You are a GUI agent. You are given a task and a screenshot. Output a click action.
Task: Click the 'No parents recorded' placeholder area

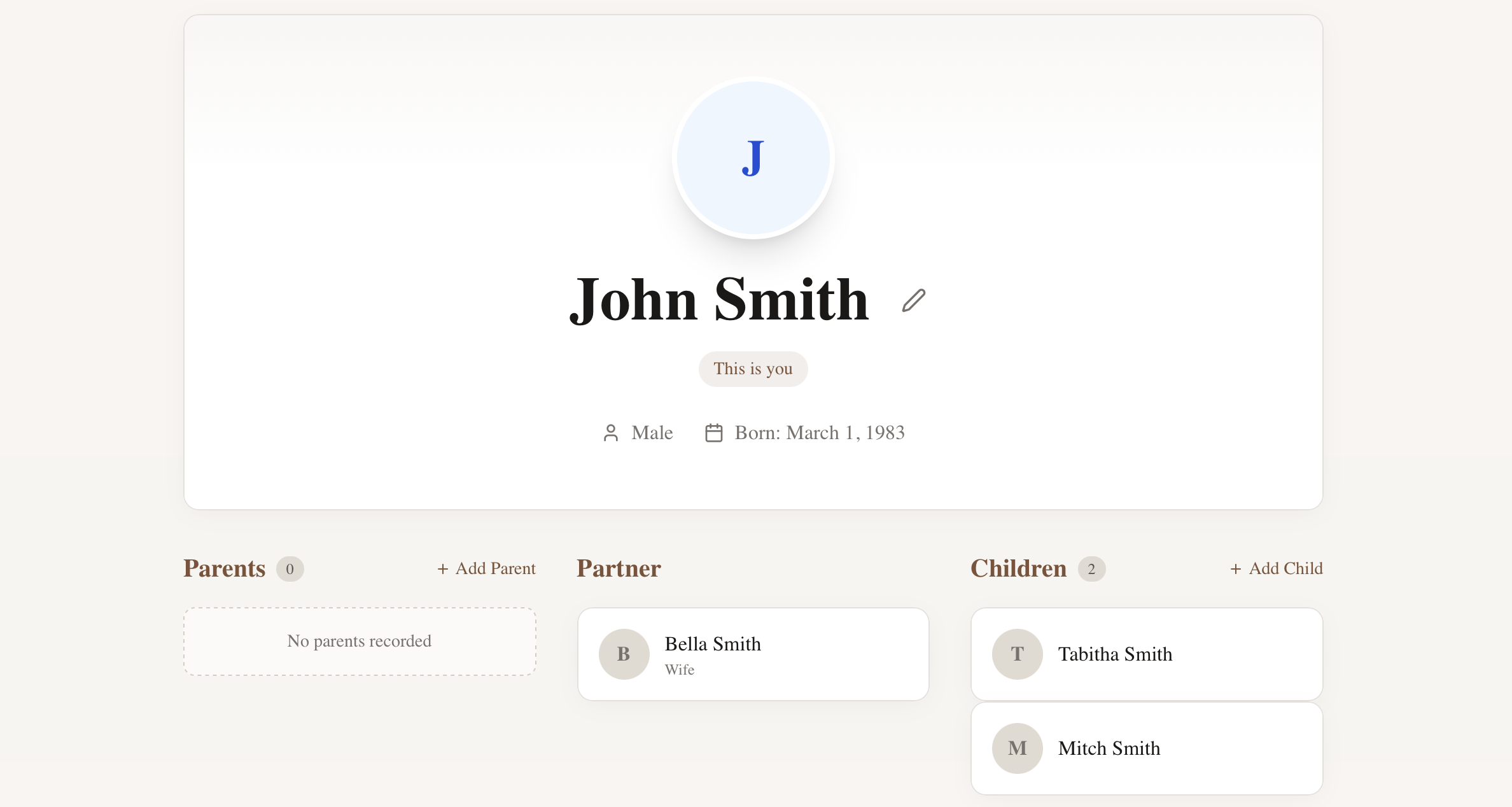[359, 641]
